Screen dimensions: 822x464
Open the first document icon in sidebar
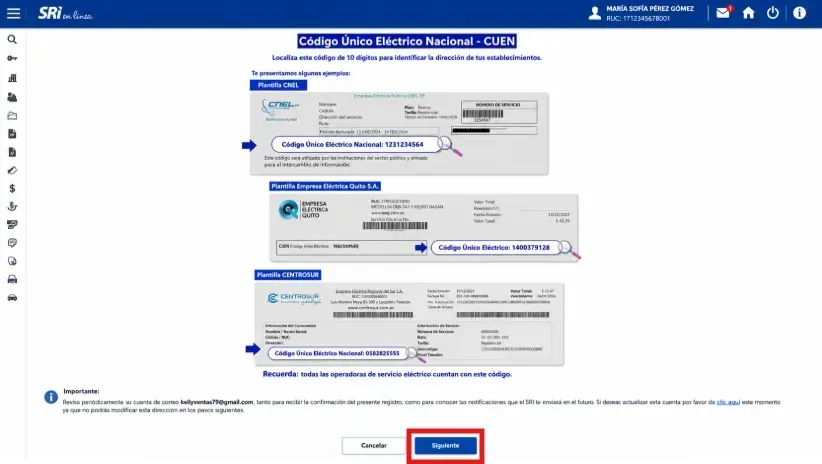(12, 134)
